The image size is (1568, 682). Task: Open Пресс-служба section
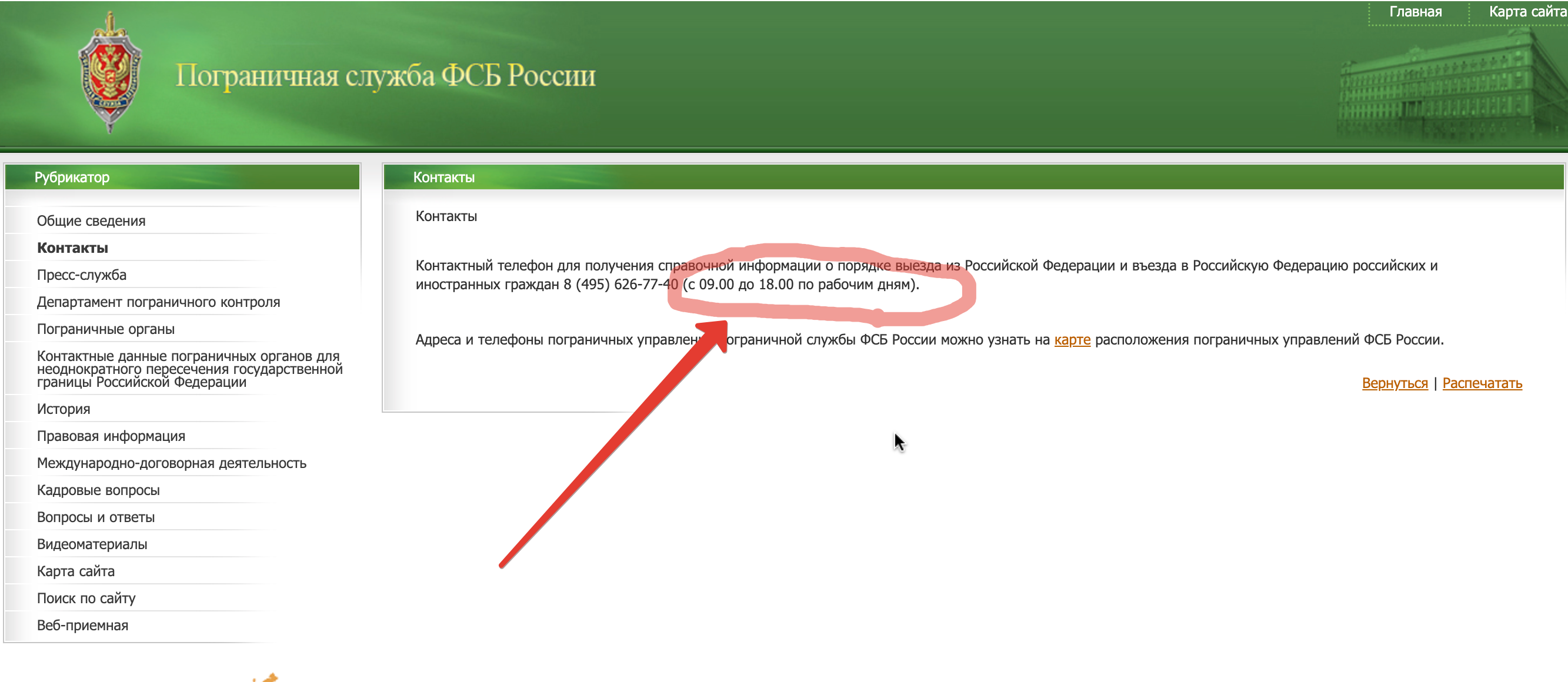[x=82, y=275]
